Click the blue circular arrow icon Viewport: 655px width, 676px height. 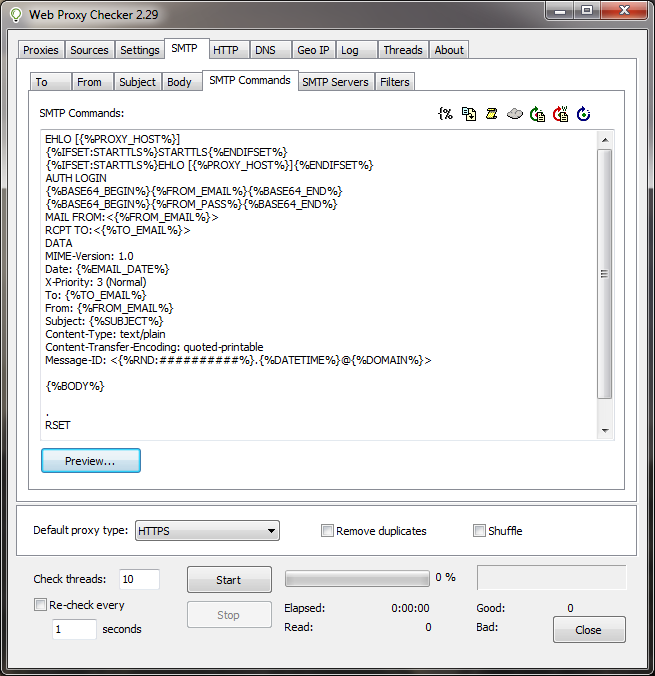[583, 114]
